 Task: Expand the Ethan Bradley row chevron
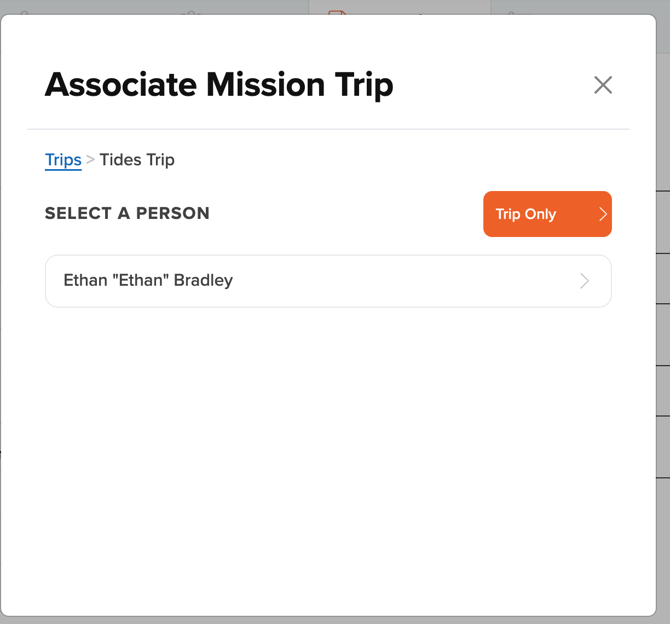(x=584, y=281)
